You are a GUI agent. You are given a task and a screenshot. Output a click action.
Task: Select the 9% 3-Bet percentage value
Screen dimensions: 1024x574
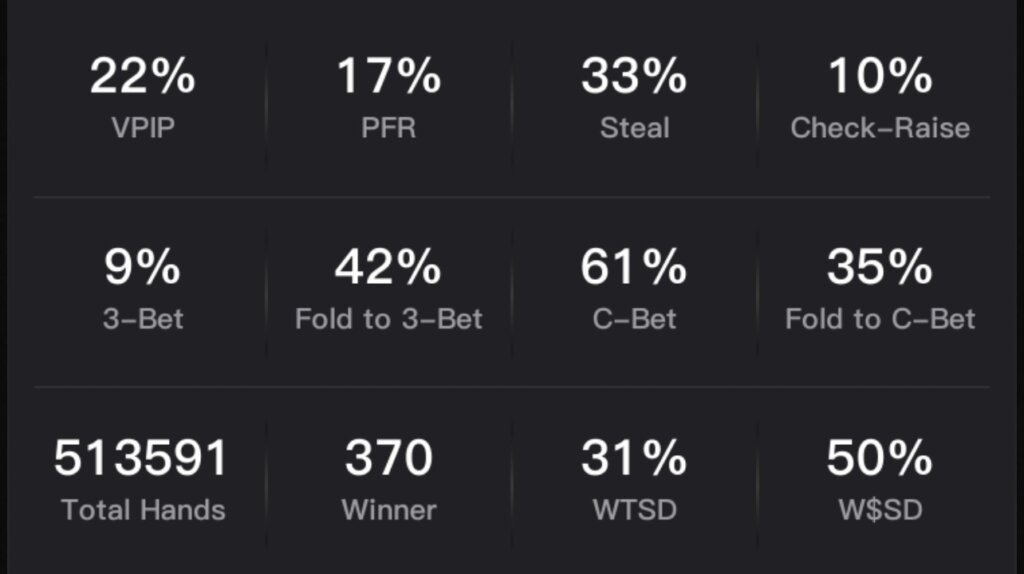[143, 268]
